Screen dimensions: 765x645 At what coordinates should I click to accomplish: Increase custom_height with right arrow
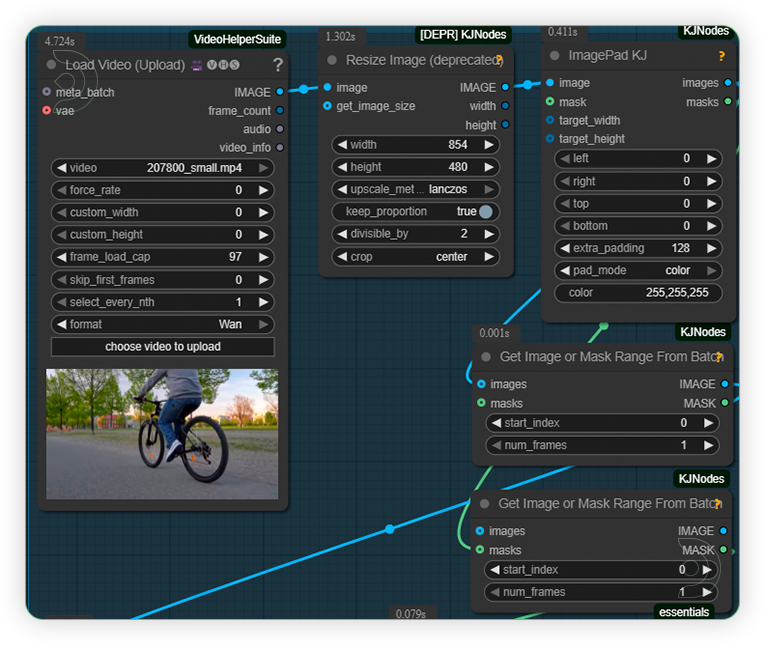pyautogui.click(x=263, y=235)
